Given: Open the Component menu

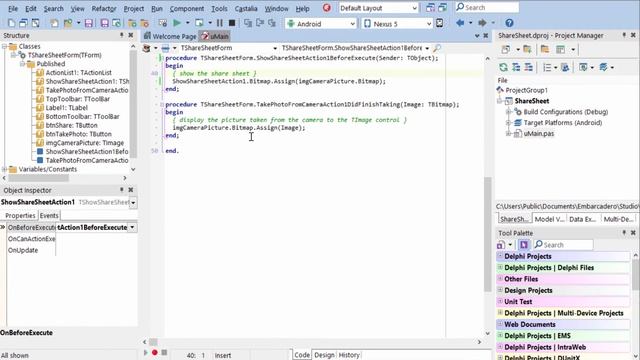Looking at the screenshot, I should coord(187,9).
